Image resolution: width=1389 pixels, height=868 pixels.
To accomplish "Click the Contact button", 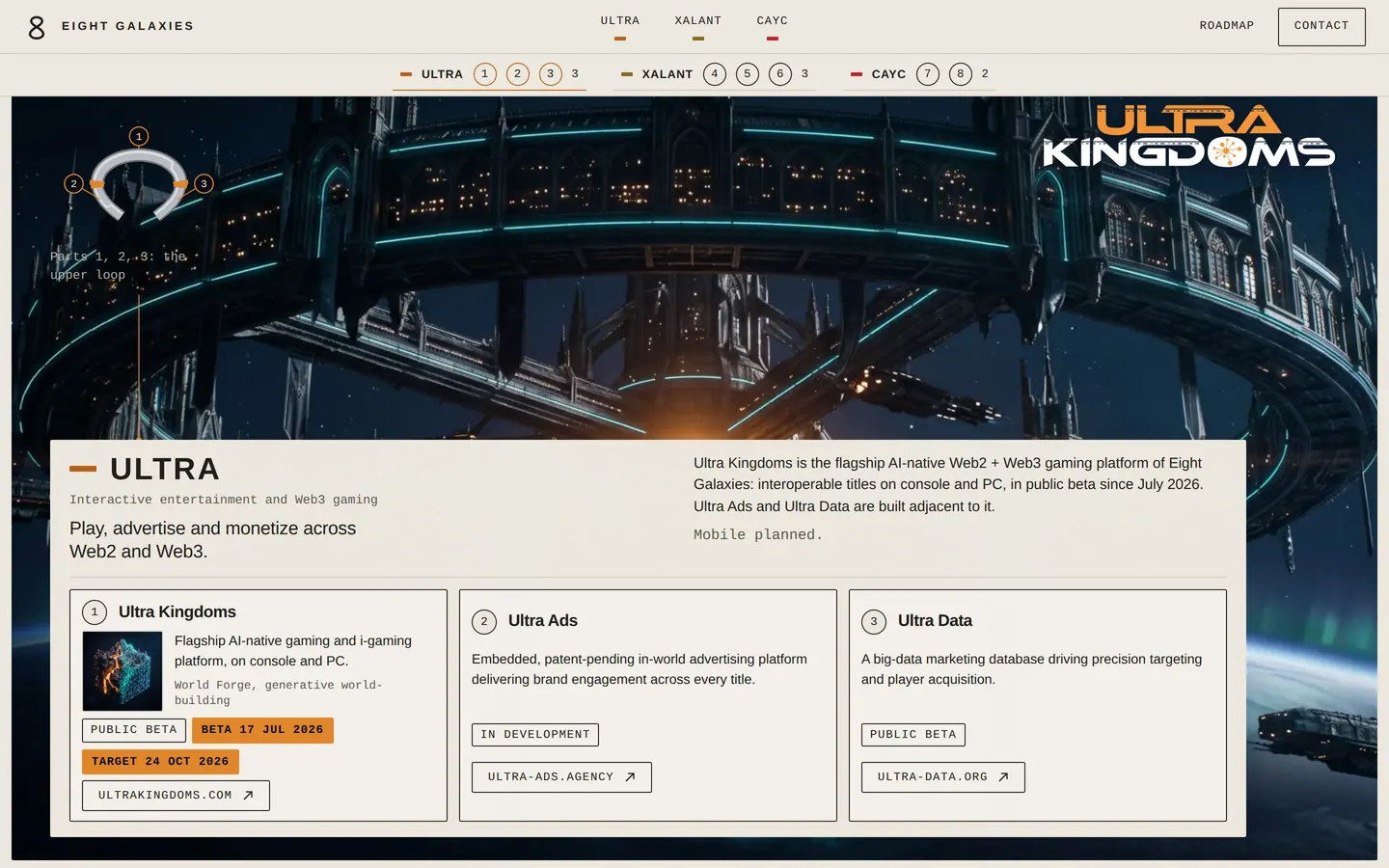I will (x=1321, y=27).
